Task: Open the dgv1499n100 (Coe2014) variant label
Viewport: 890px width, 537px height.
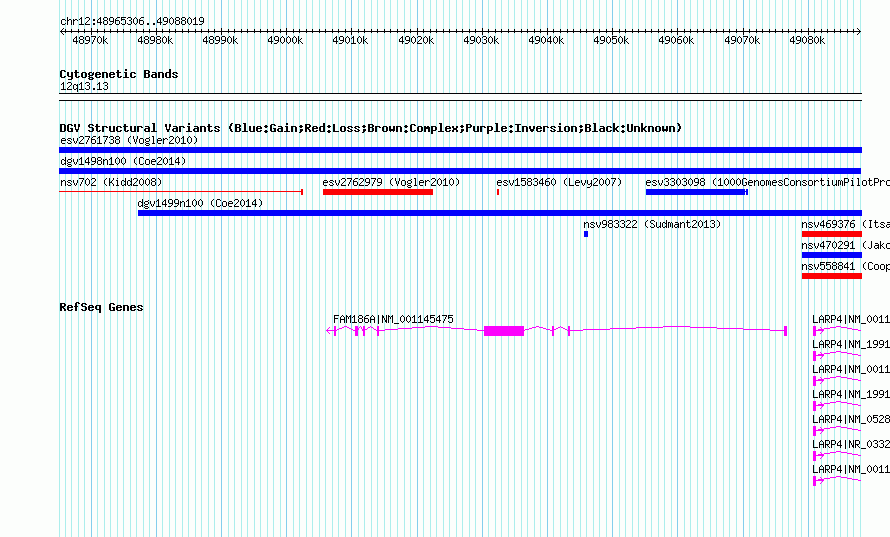Action: [200, 203]
